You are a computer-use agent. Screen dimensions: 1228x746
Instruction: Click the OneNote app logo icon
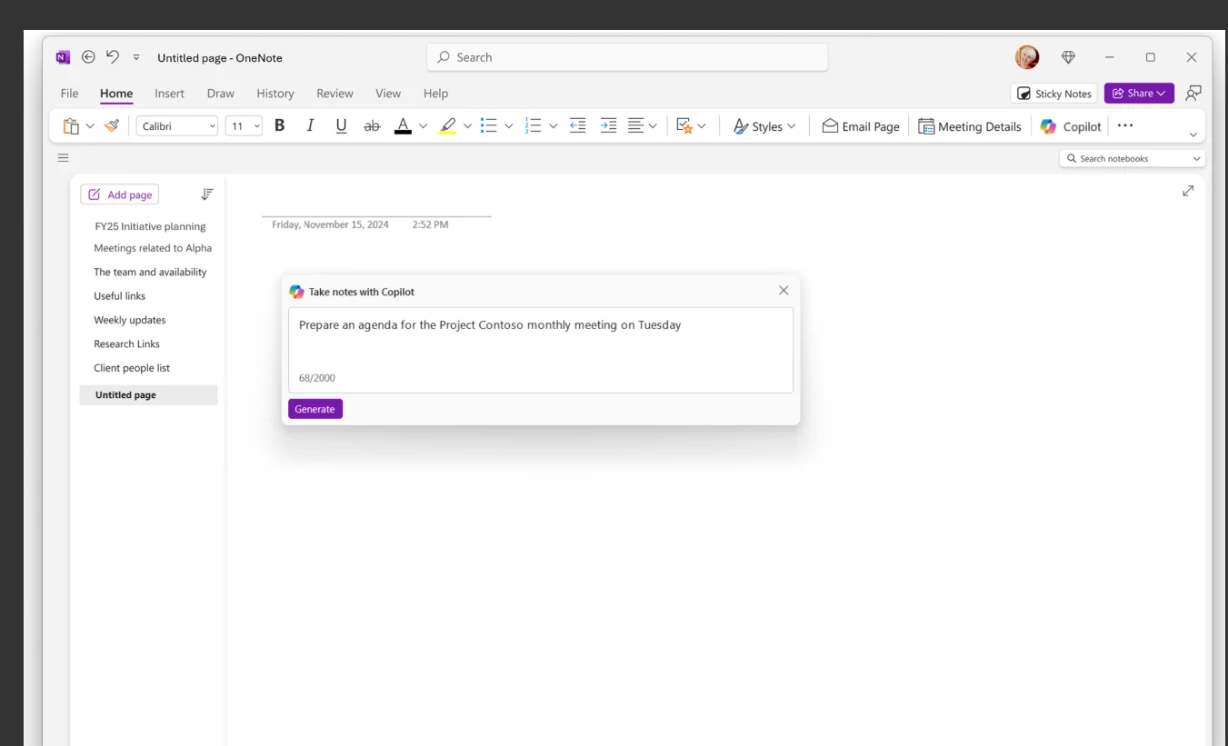pos(63,57)
